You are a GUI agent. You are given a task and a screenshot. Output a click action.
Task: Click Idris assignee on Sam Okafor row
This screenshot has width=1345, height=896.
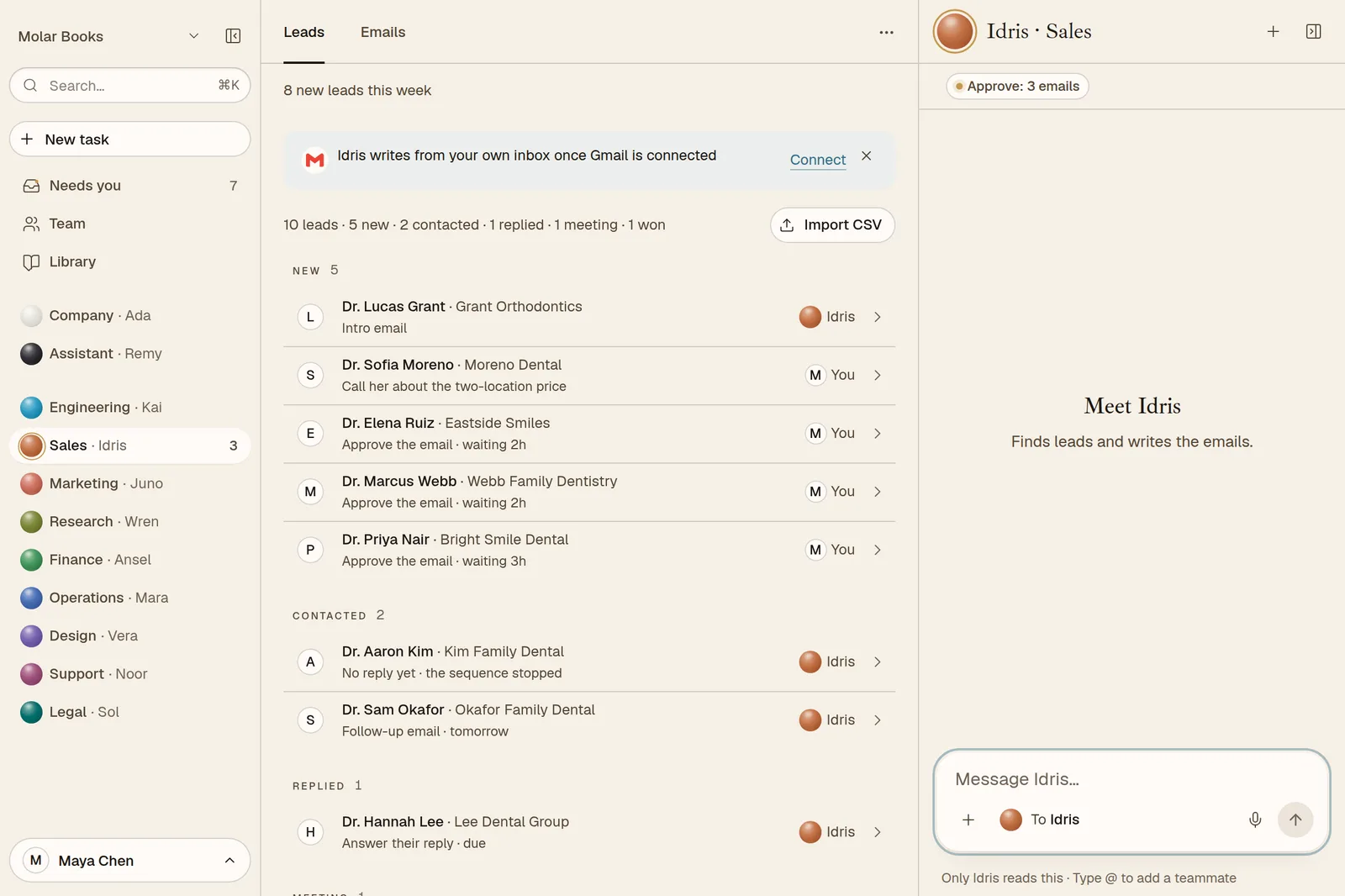pos(827,720)
